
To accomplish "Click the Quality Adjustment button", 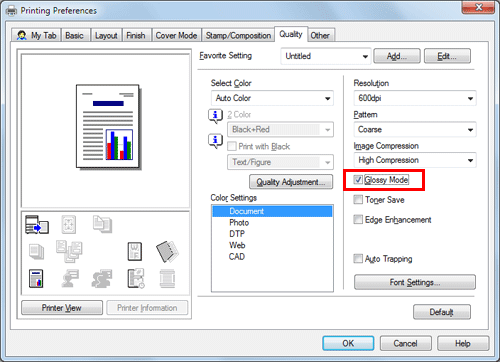I will (291, 182).
